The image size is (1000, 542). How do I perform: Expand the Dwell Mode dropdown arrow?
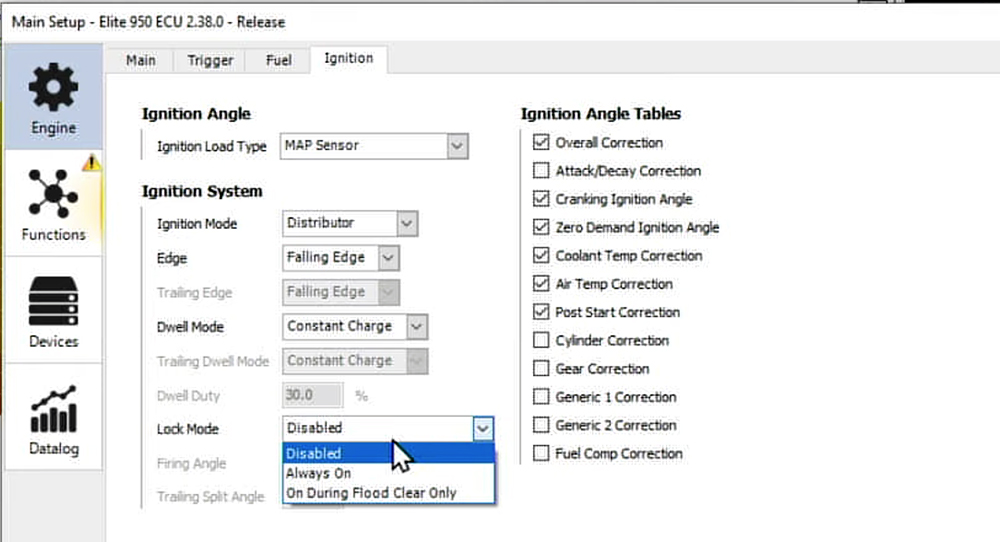pyautogui.click(x=416, y=326)
